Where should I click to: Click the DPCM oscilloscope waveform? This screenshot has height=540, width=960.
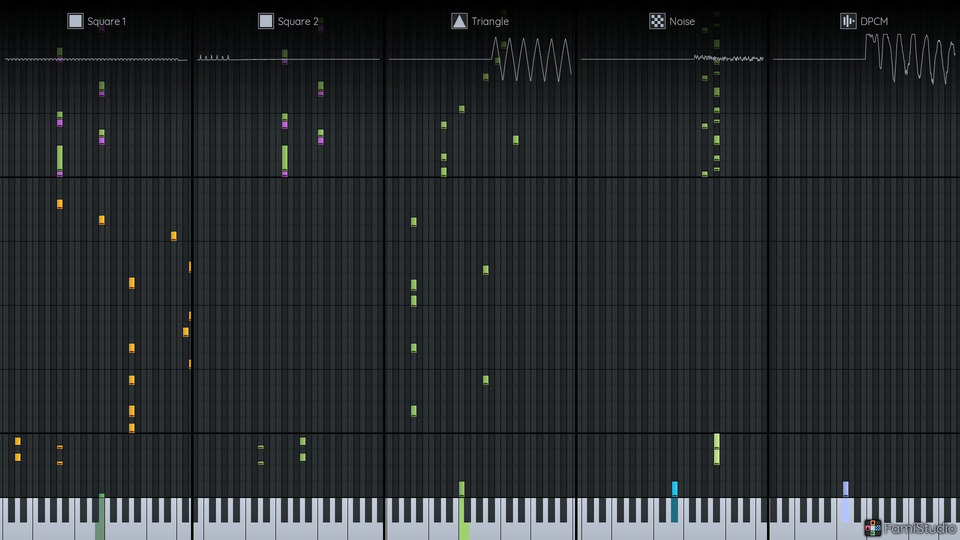[x=864, y=59]
